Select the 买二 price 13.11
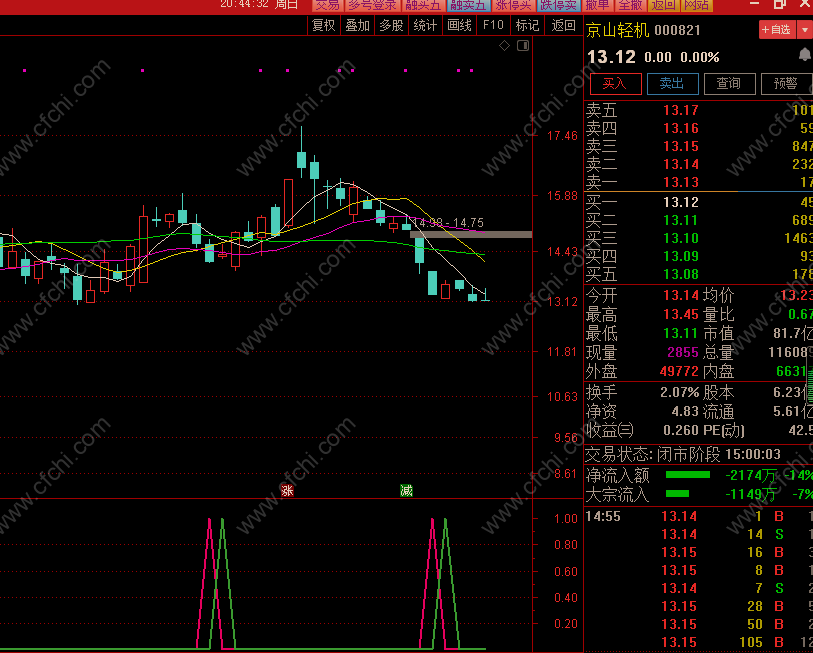813x653 pixels. 681,220
